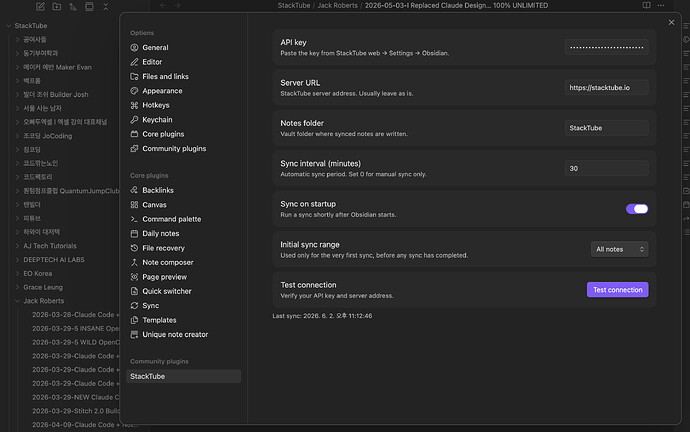Collapse the StackTube root folder
The image size is (690, 432).
9,26
